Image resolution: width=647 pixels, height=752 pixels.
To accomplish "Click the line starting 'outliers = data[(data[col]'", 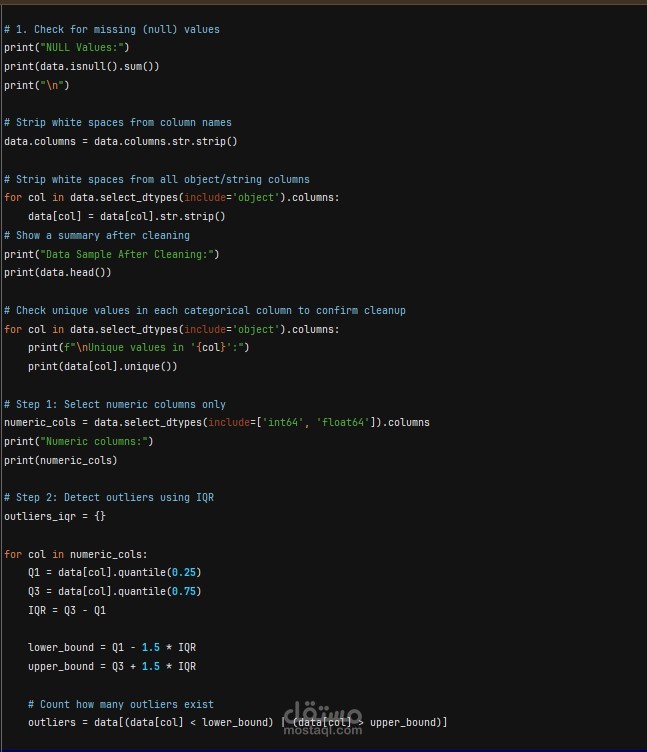I will 237,723.
